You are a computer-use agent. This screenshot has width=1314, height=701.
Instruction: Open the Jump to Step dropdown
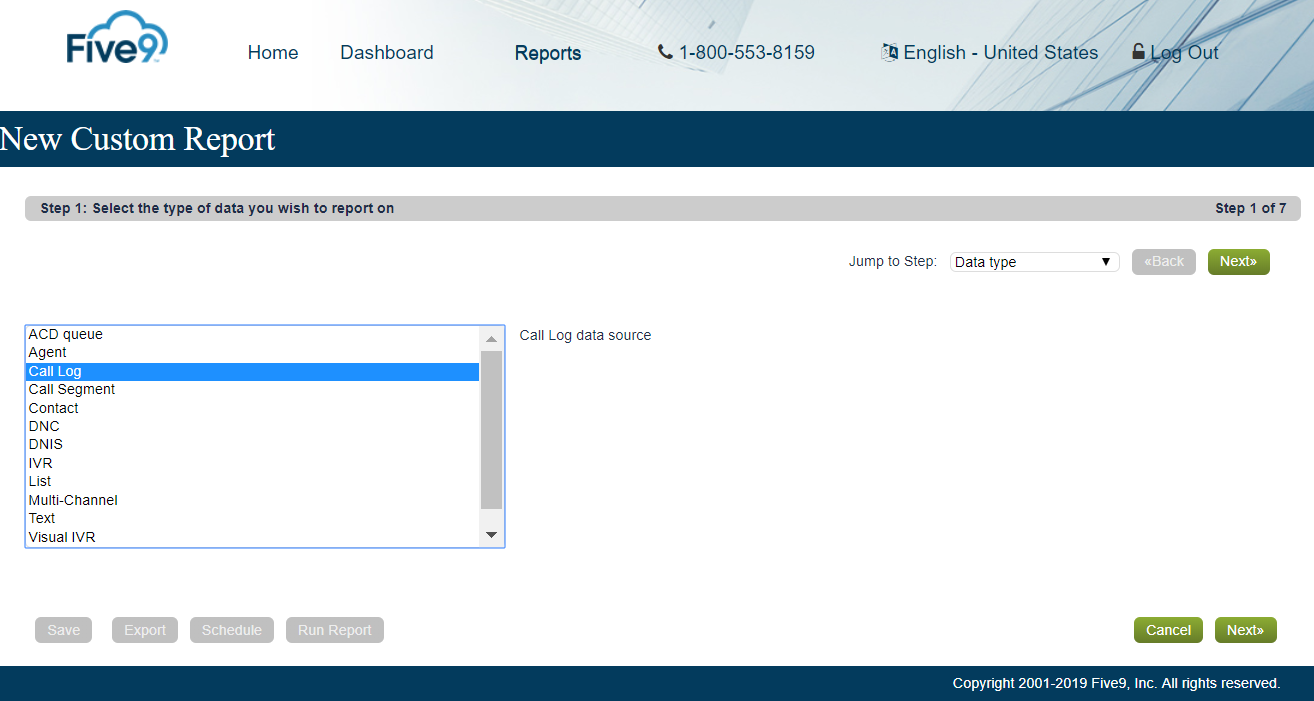(1033, 261)
